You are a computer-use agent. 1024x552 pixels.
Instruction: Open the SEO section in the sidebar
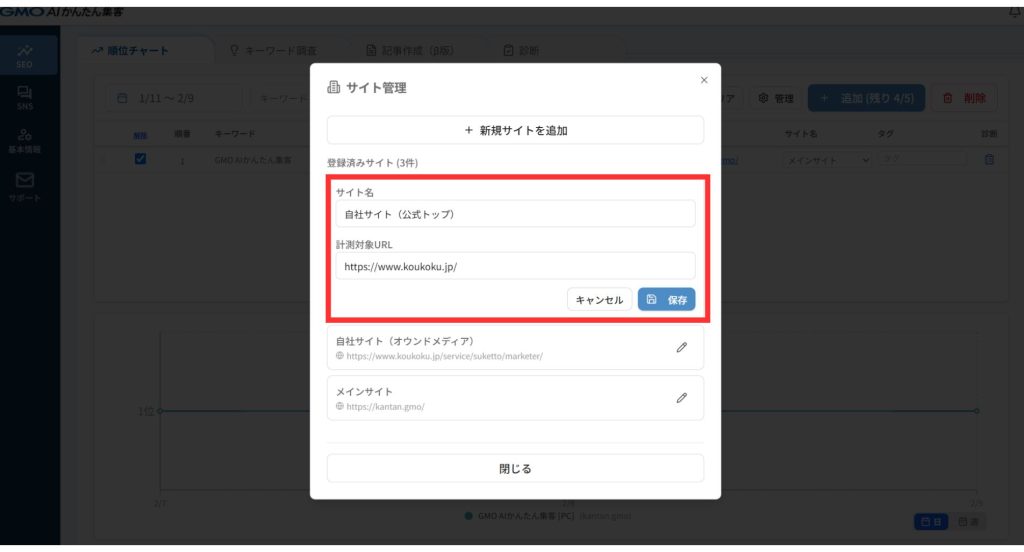pyautogui.click(x=24, y=56)
